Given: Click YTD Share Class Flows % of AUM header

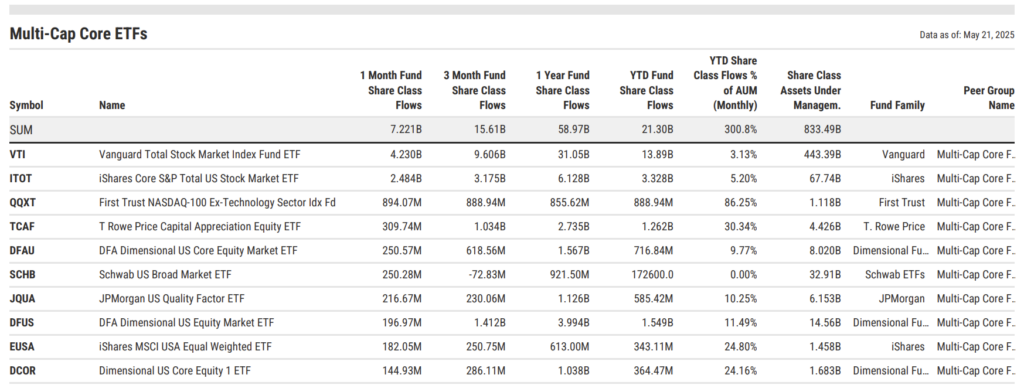Looking at the screenshot, I should 725,83.
